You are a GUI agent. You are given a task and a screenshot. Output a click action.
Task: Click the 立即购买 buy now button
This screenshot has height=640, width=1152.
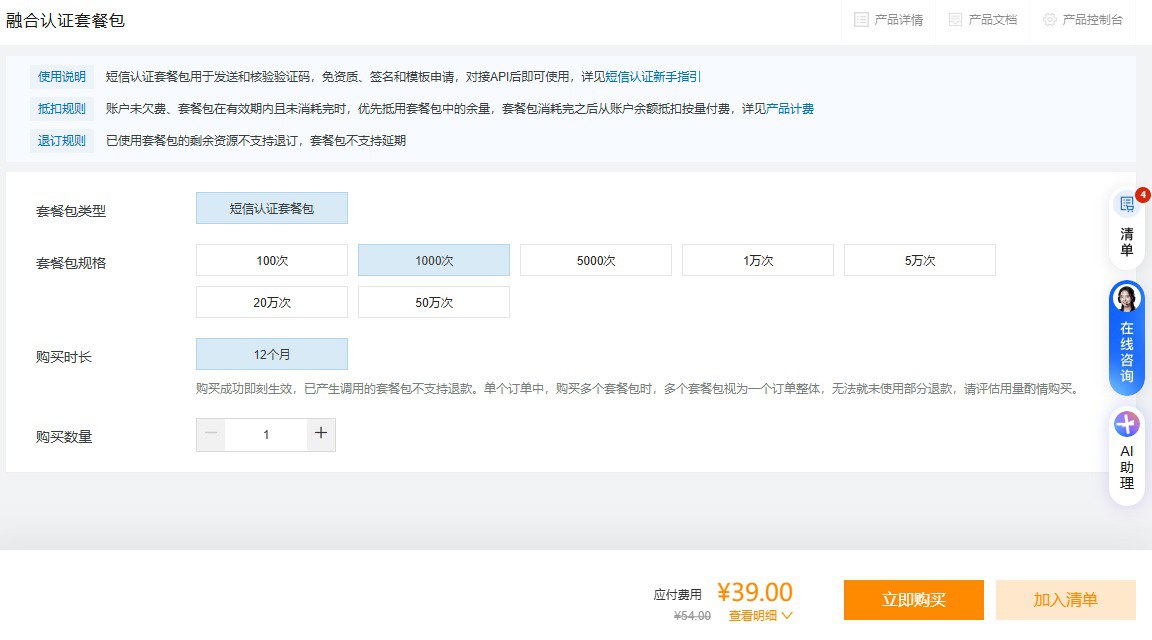pos(914,600)
